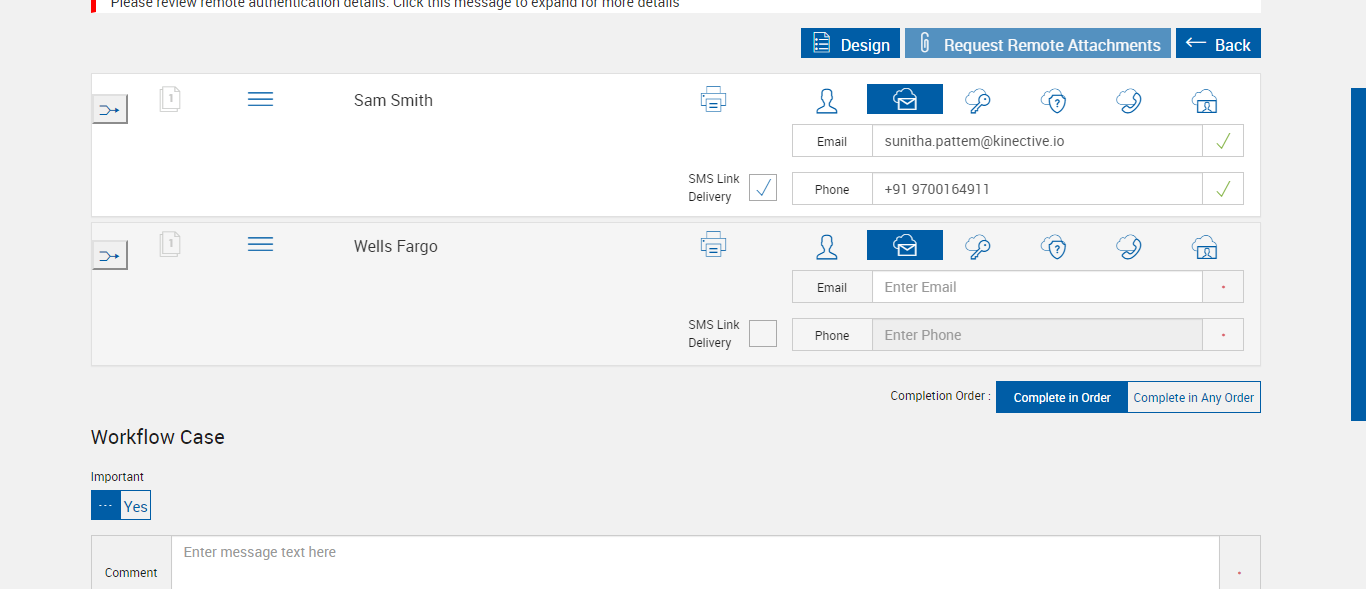Click page count icon in Wells Fargo row
The height and width of the screenshot is (589, 1366).
[170, 243]
